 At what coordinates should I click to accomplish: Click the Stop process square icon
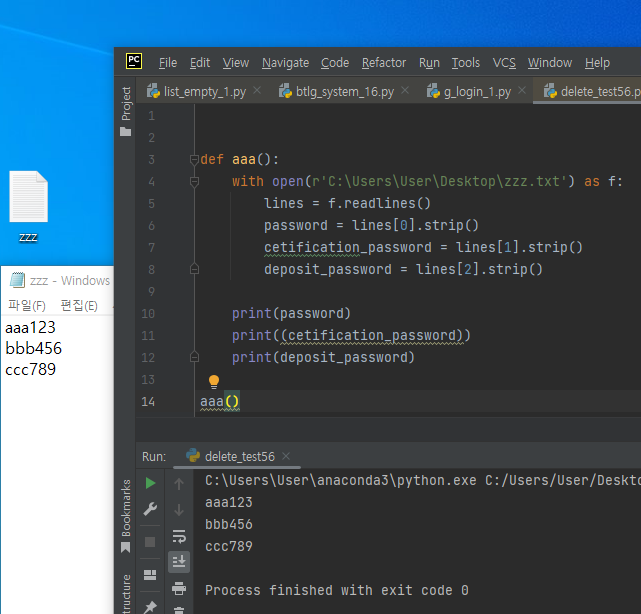[150, 542]
